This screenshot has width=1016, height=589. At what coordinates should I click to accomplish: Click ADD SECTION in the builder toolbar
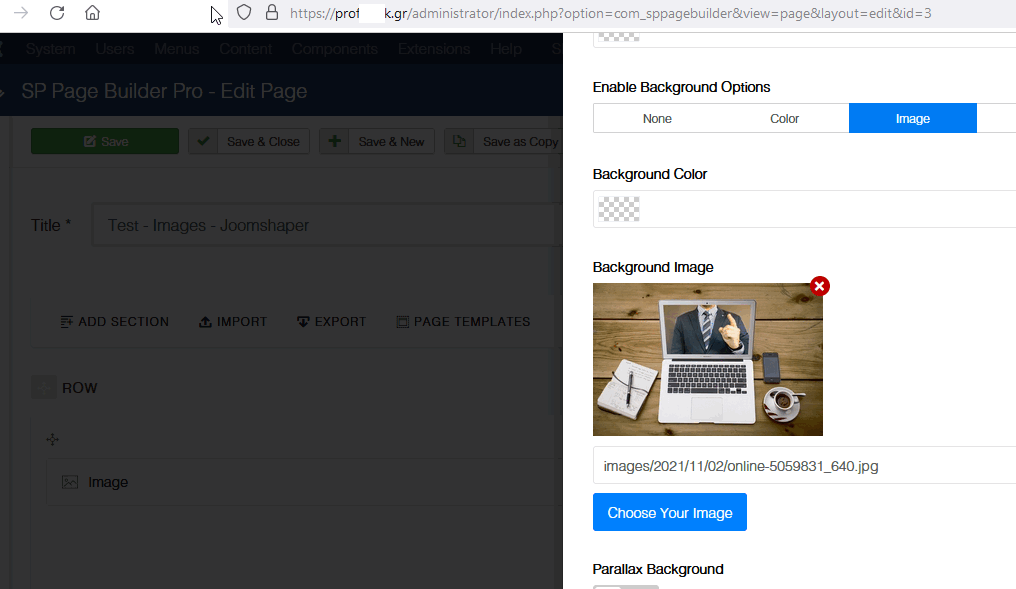point(114,321)
